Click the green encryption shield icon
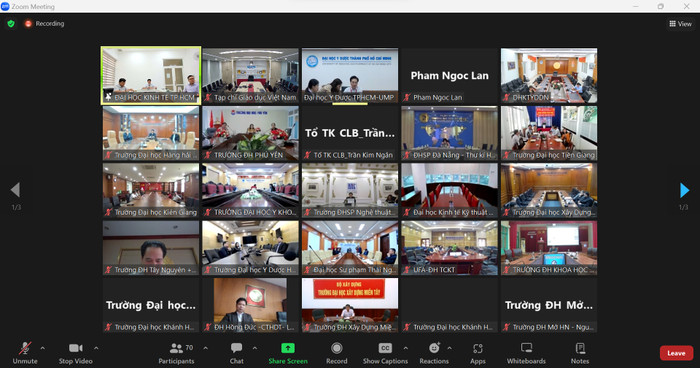Image resolution: width=700 pixels, height=368 pixels. pyautogui.click(x=11, y=24)
